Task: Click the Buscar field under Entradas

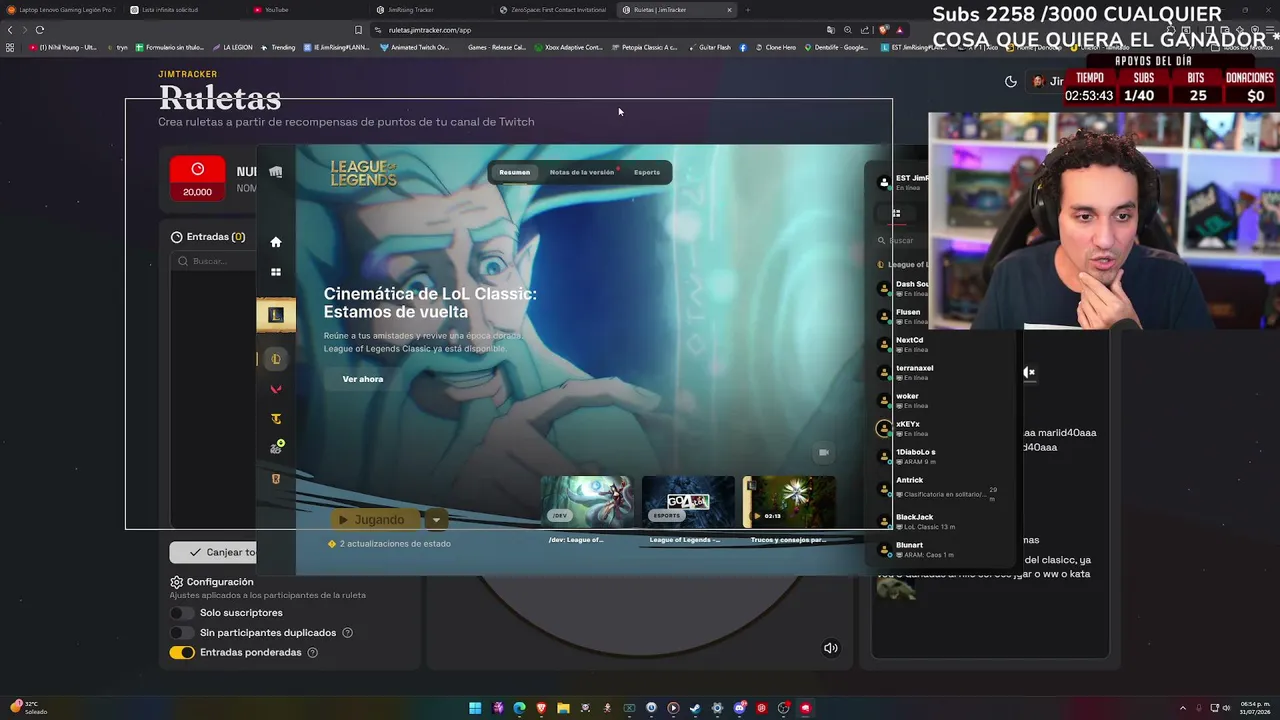Action: coord(213,261)
